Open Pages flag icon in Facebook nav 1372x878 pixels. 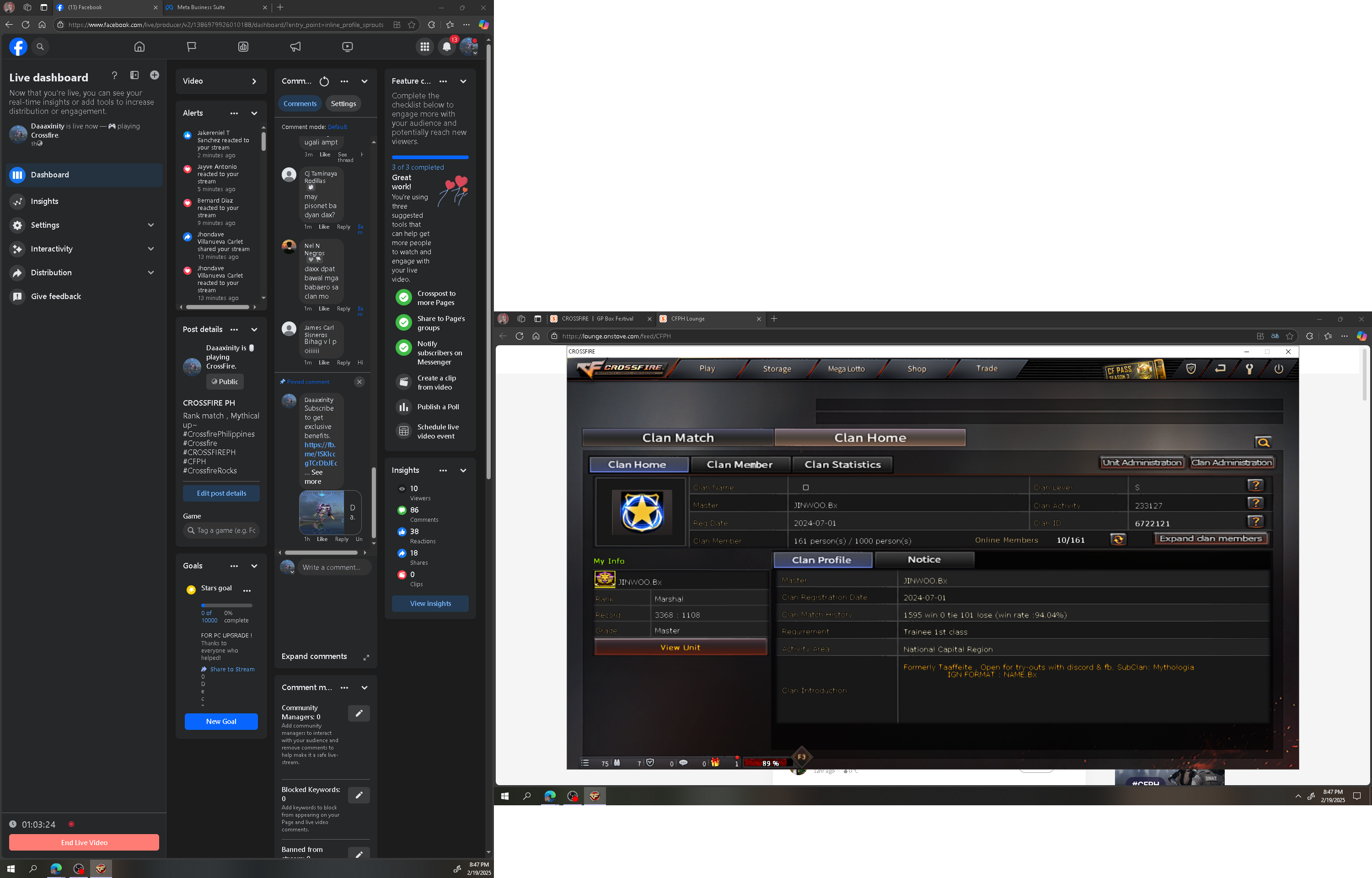point(192,47)
